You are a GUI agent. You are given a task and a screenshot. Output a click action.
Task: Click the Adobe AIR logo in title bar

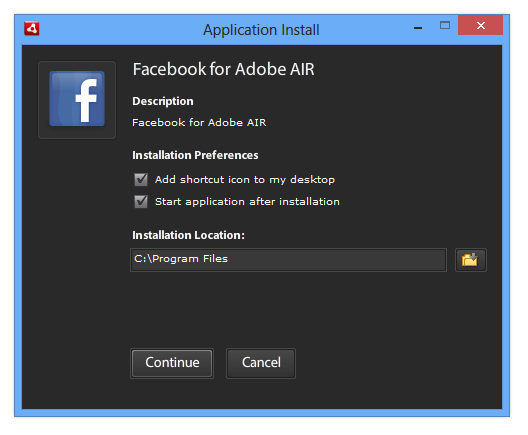coord(32,29)
